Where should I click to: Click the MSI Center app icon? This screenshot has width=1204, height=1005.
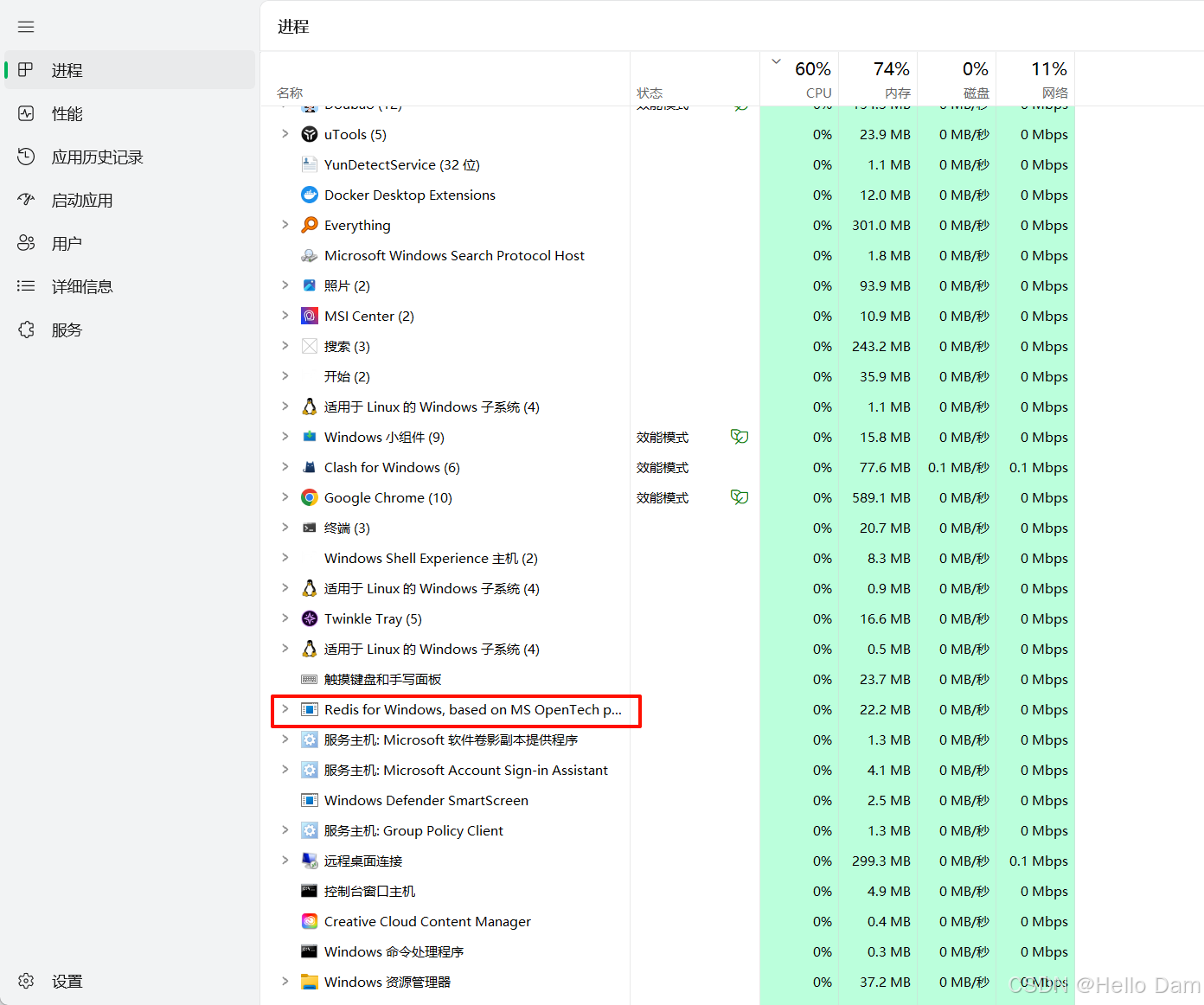[309, 316]
